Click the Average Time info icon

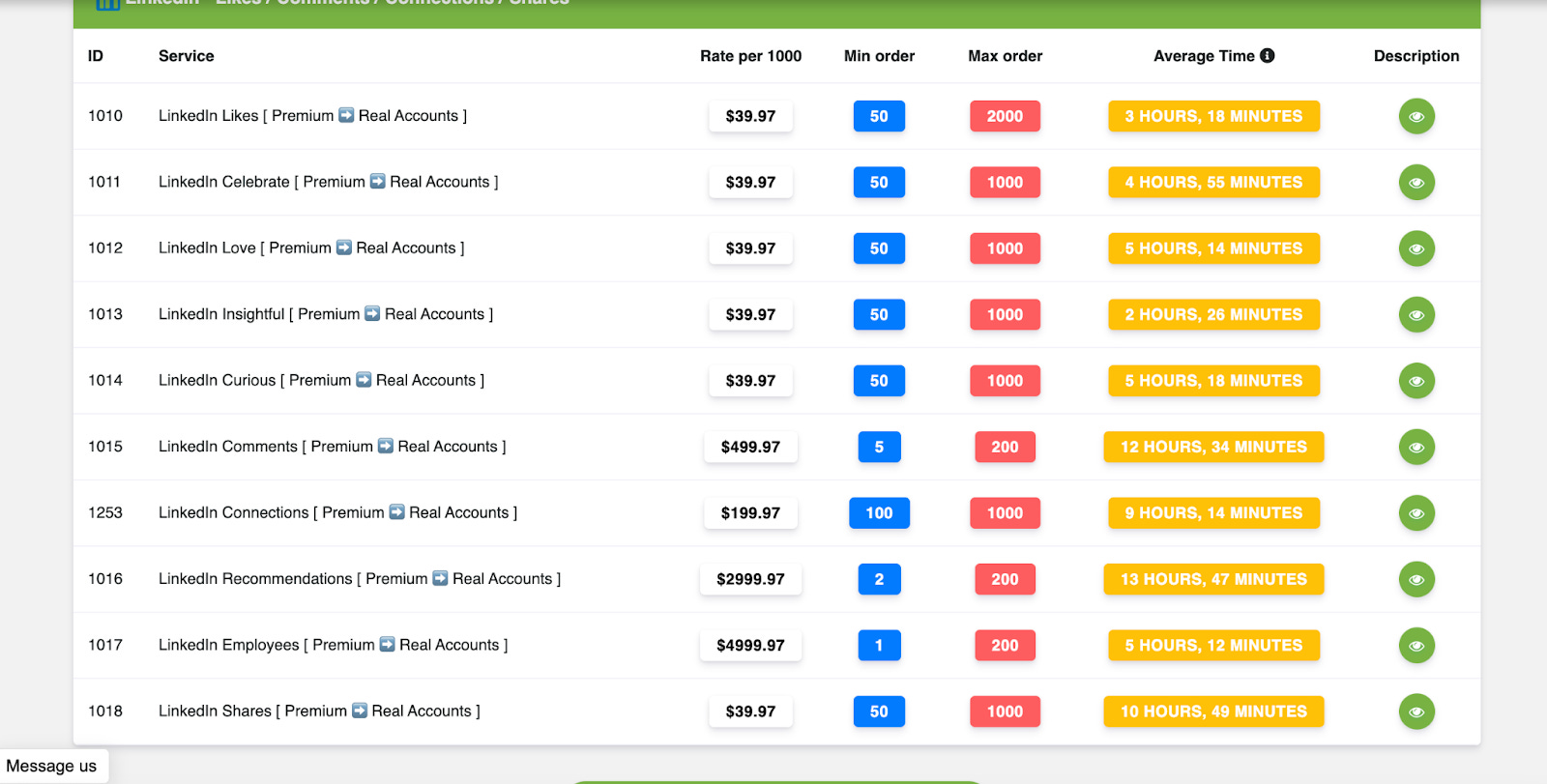coord(1267,56)
